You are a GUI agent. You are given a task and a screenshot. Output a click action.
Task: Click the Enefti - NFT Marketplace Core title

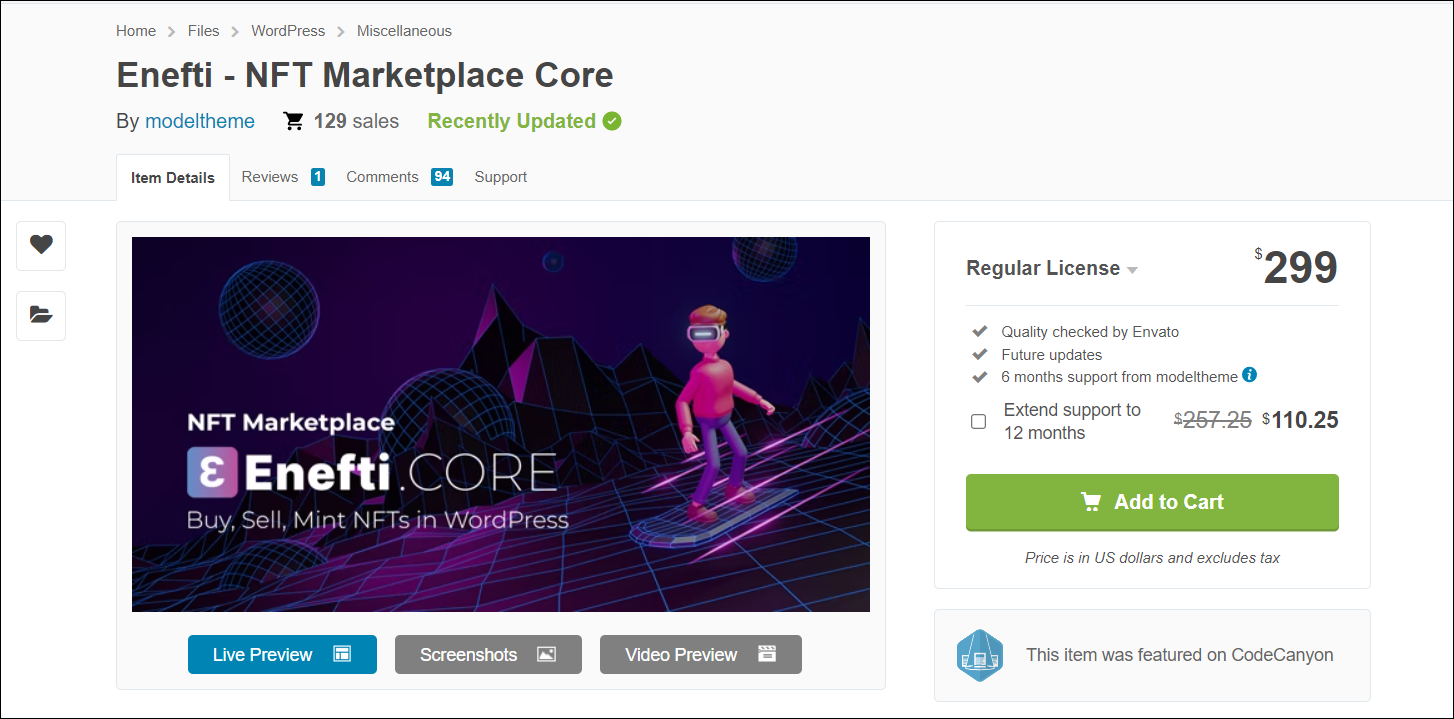(365, 75)
